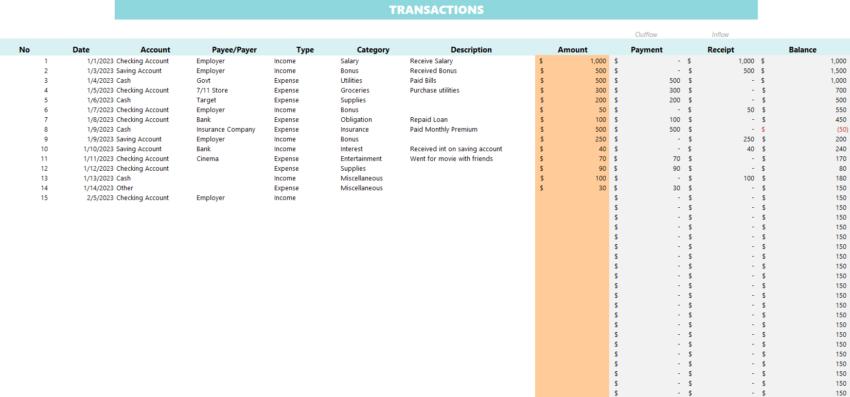
Task: Click the 7/11 Store payee cell
Action: coord(212,91)
